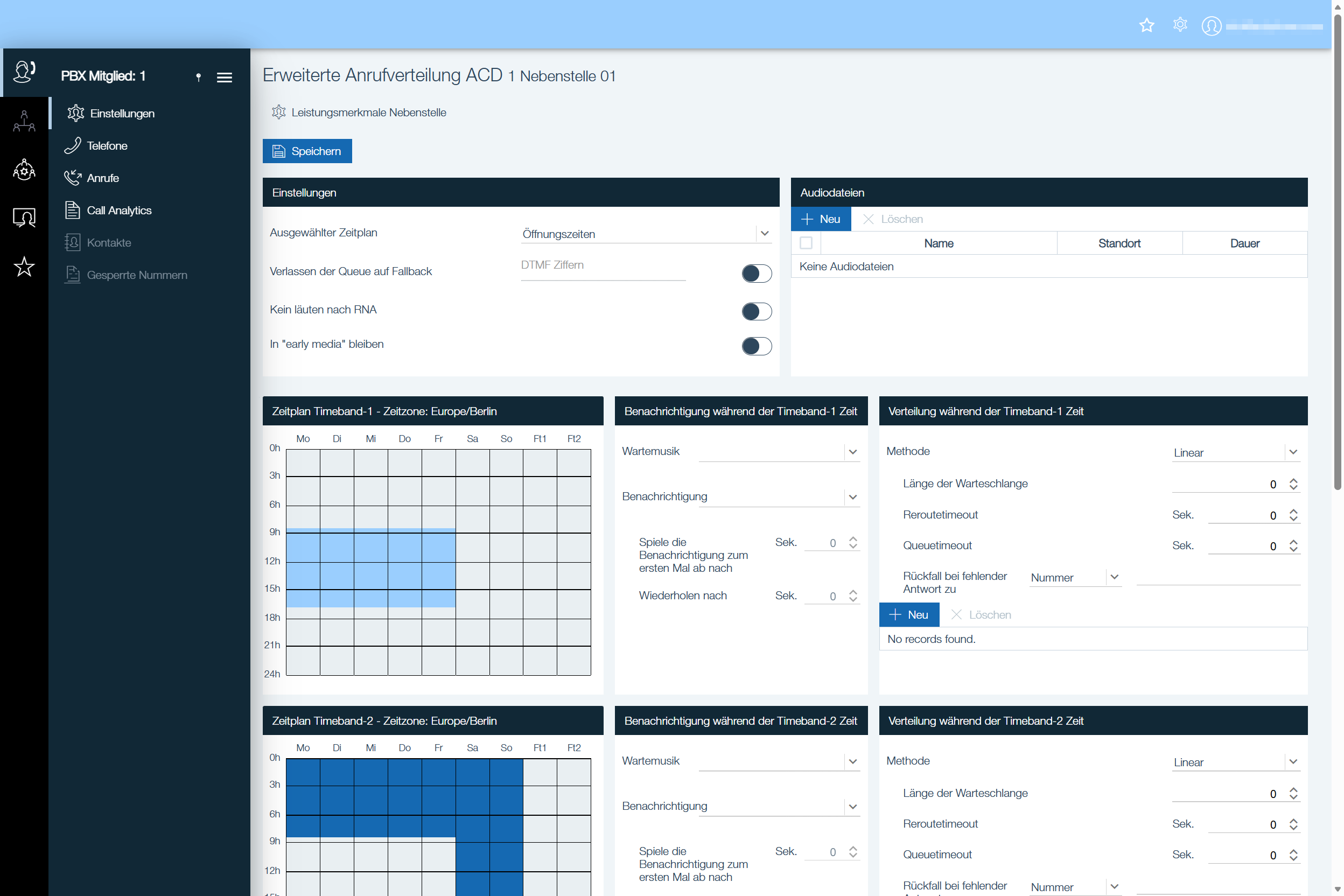Click the page vertical scrollbar
The width and height of the screenshot is (1344, 896).
coord(1337,251)
